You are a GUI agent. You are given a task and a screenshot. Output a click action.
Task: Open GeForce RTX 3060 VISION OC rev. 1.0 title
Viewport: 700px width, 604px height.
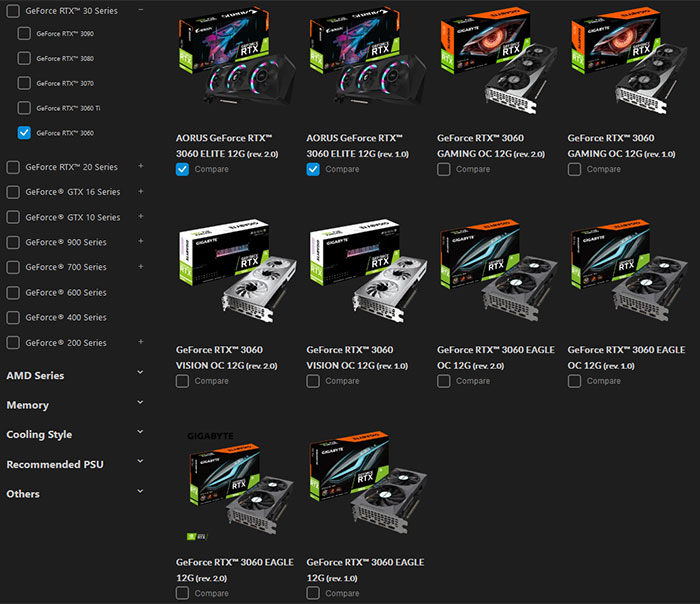tap(357, 358)
